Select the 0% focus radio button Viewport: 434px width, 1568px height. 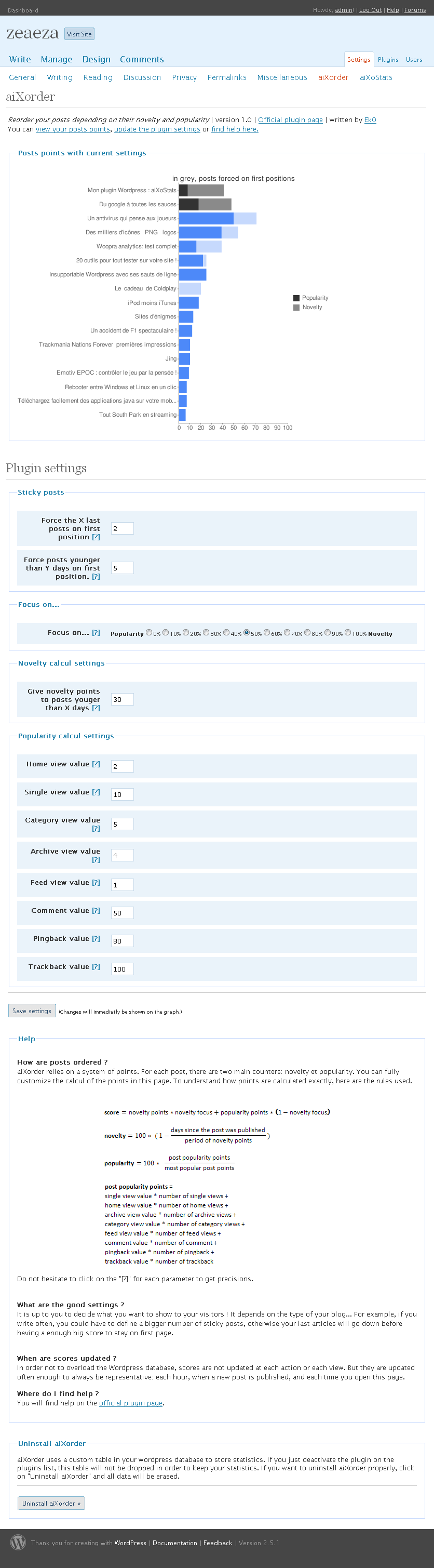(149, 632)
